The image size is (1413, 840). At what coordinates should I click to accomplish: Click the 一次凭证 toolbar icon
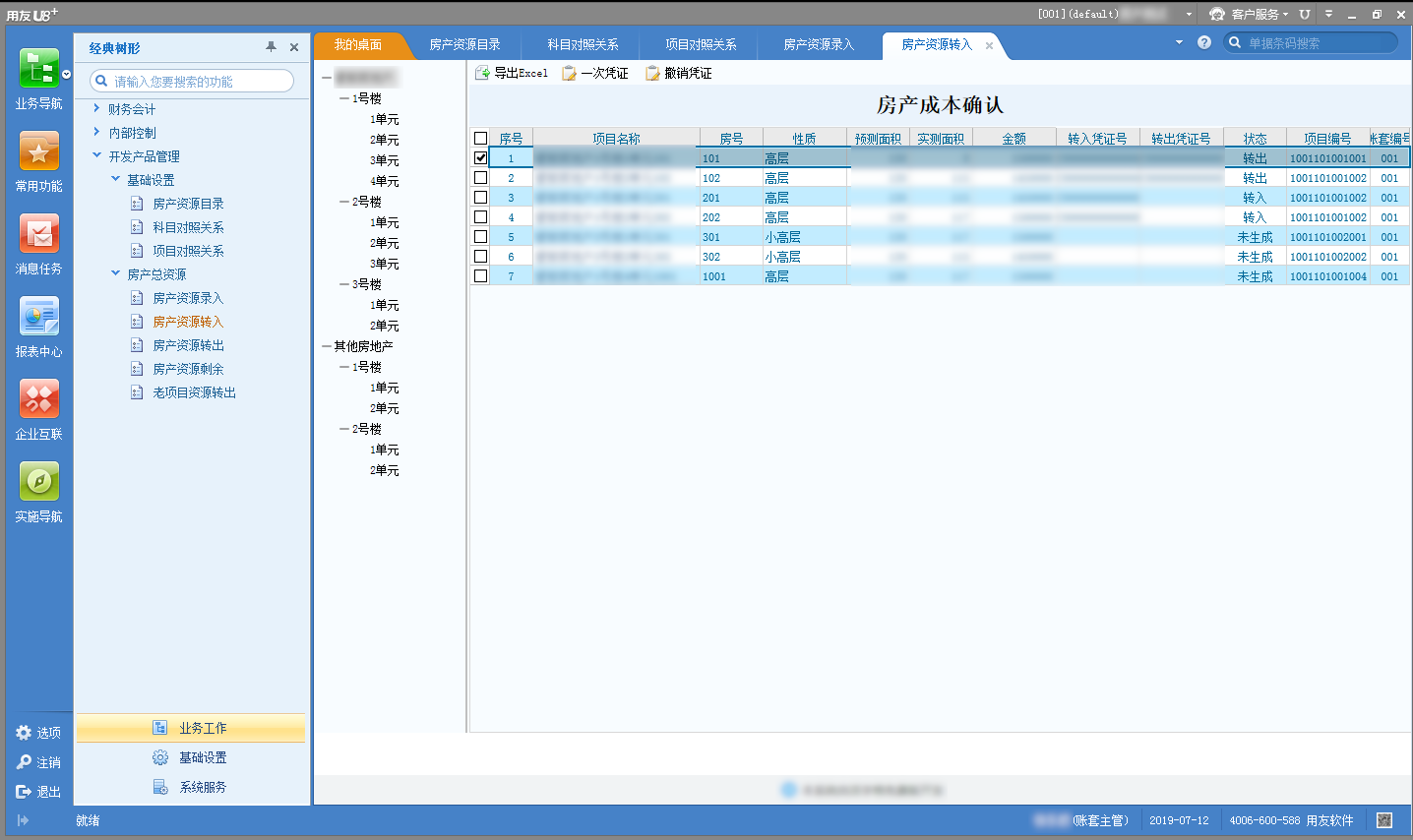[x=569, y=73]
